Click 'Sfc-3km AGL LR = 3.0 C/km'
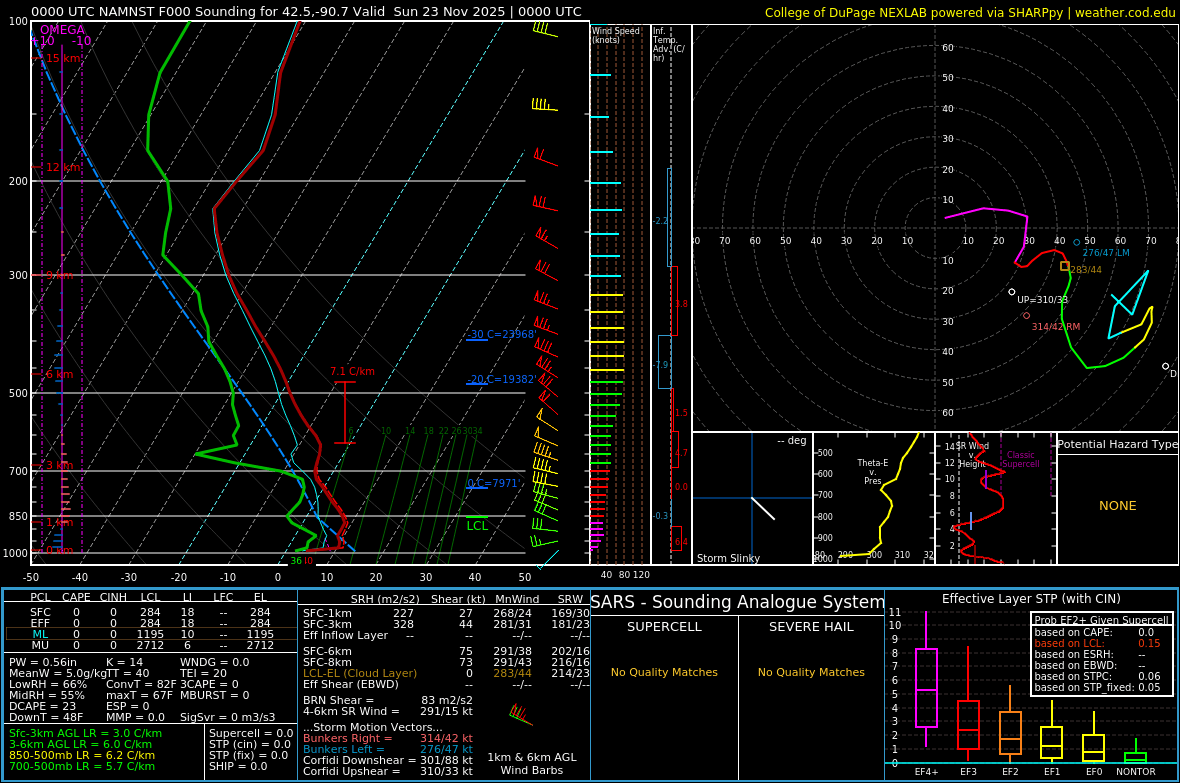1180x783 pixels. [85, 733]
